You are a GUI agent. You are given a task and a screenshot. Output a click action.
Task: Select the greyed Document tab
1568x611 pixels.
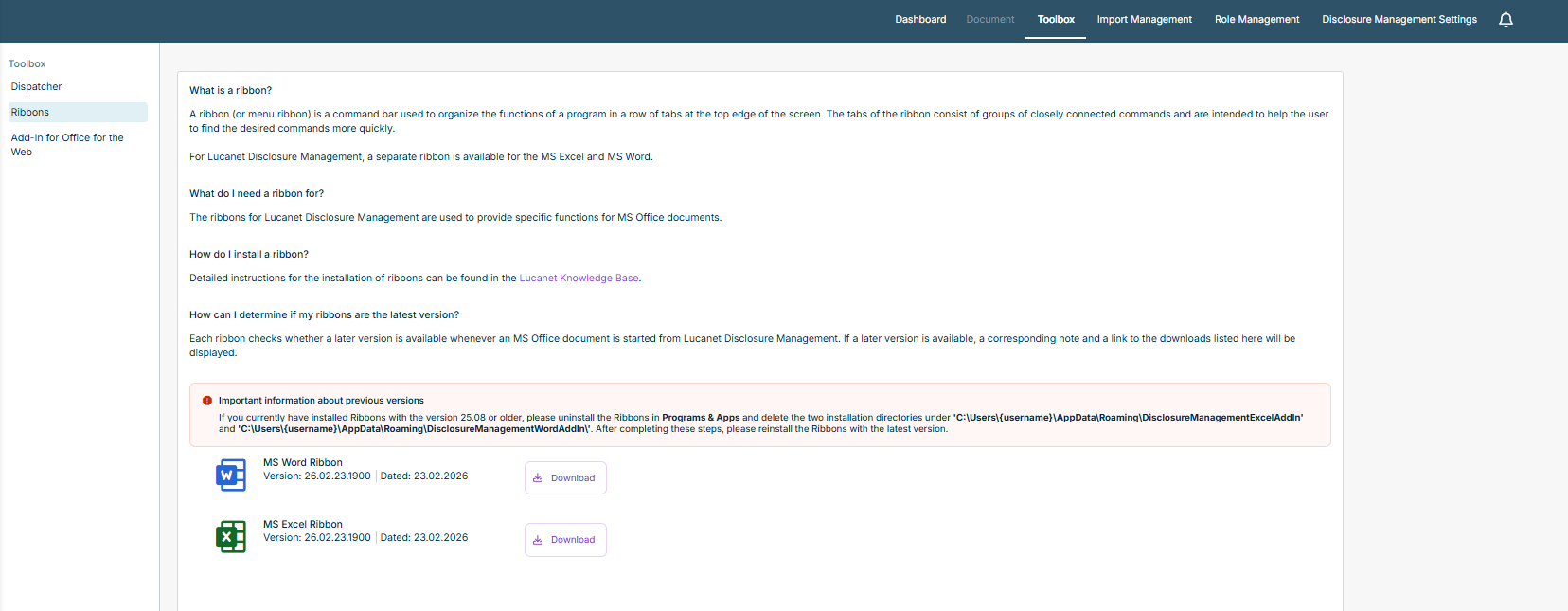[989, 19]
